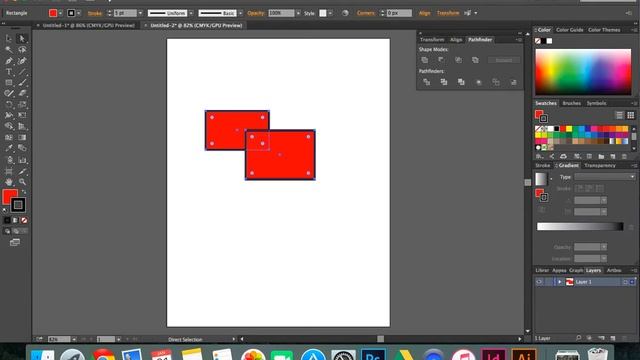This screenshot has height=360, width=640.
Task: Select the Rectangle tool in toolbox
Action: click(x=9, y=82)
